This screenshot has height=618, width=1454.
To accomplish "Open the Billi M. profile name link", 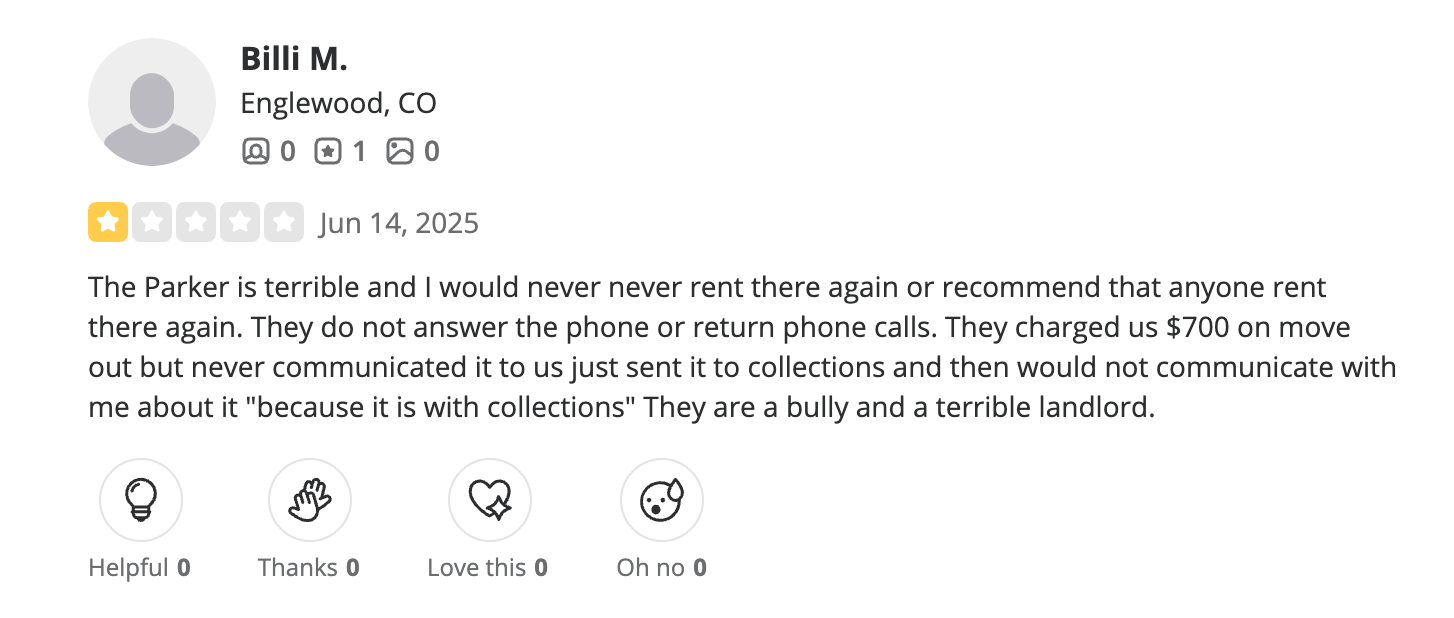I will point(294,59).
